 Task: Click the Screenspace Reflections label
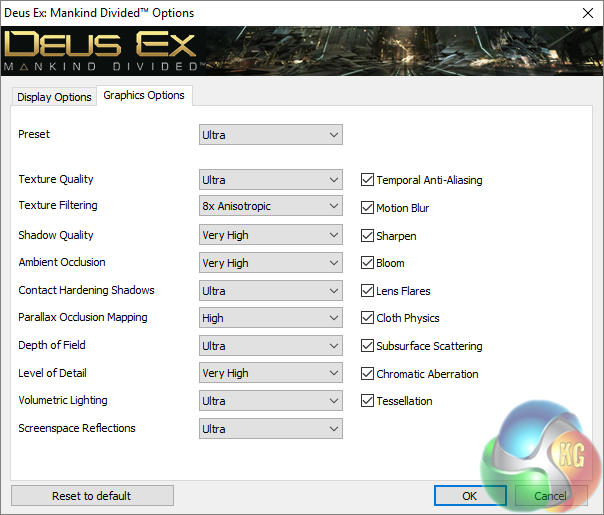tap(77, 428)
